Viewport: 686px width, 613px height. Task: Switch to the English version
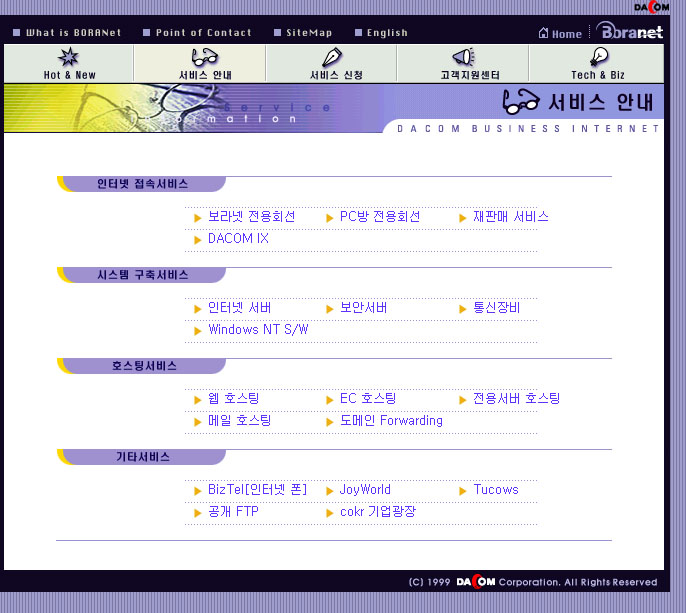(x=387, y=33)
